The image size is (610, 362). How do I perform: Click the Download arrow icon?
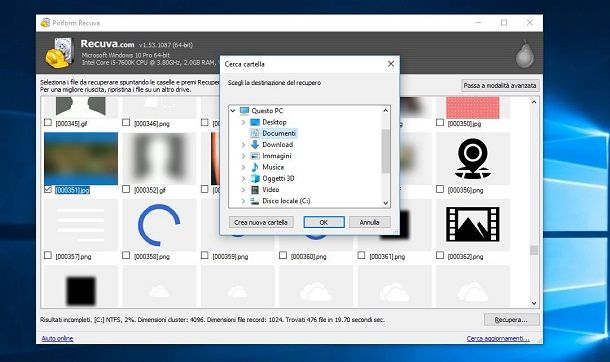click(x=255, y=145)
